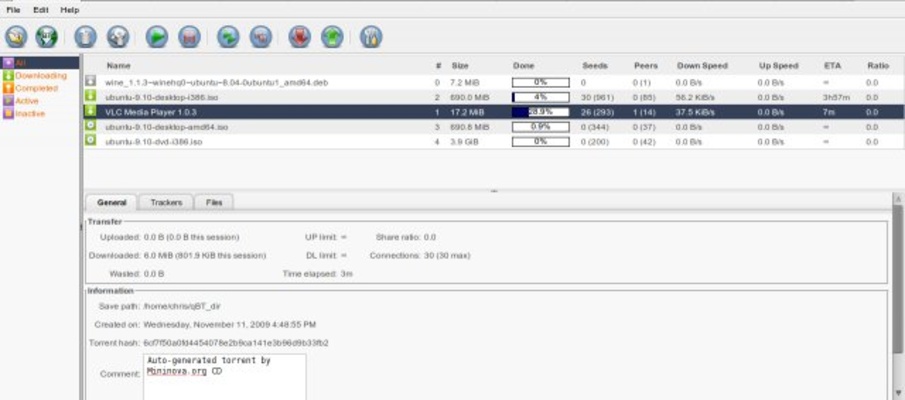
Task: Click the 56.2 KiB/s down speed cell
Action: pos(695,98)
